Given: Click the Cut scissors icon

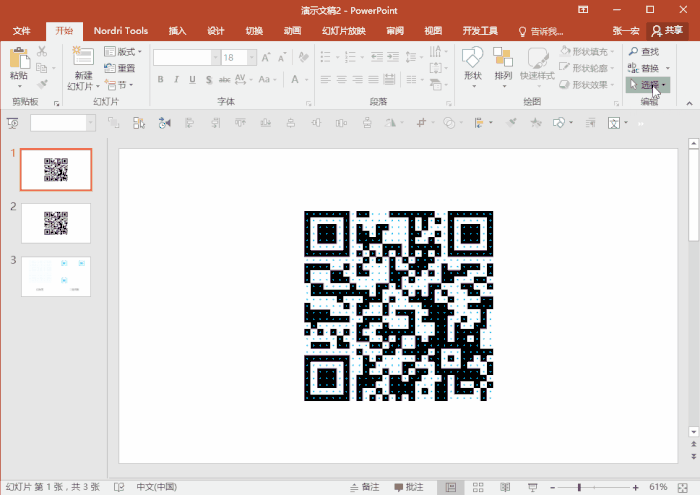Looking at the screenshot, I should (42, 51).
